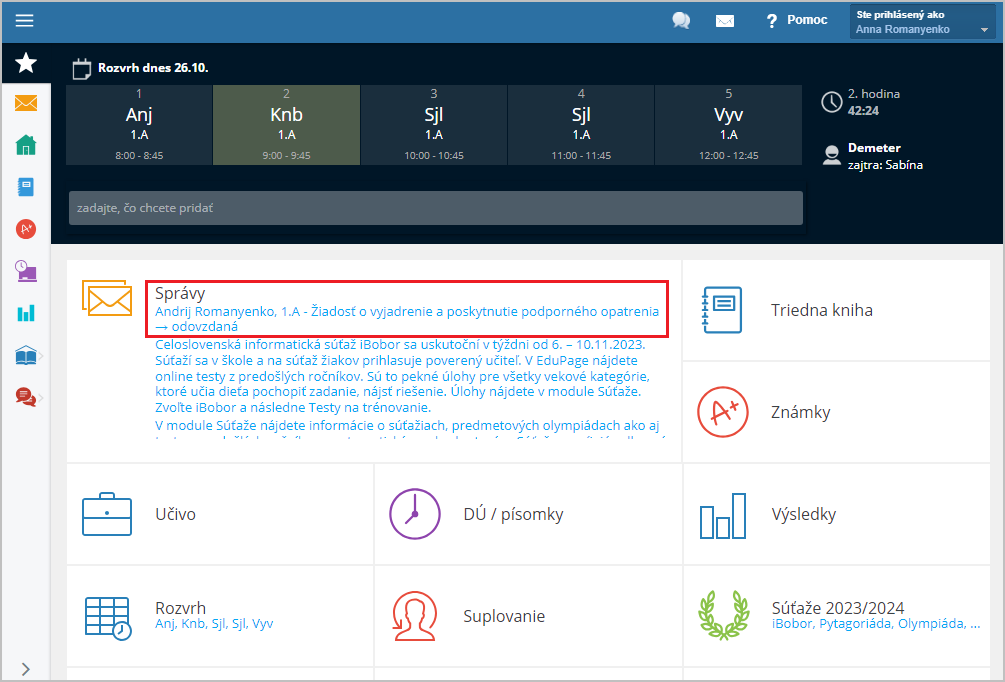1005x682 pixels.
Task: Open the Správy envelope tile icon
Action: (107, 298)
